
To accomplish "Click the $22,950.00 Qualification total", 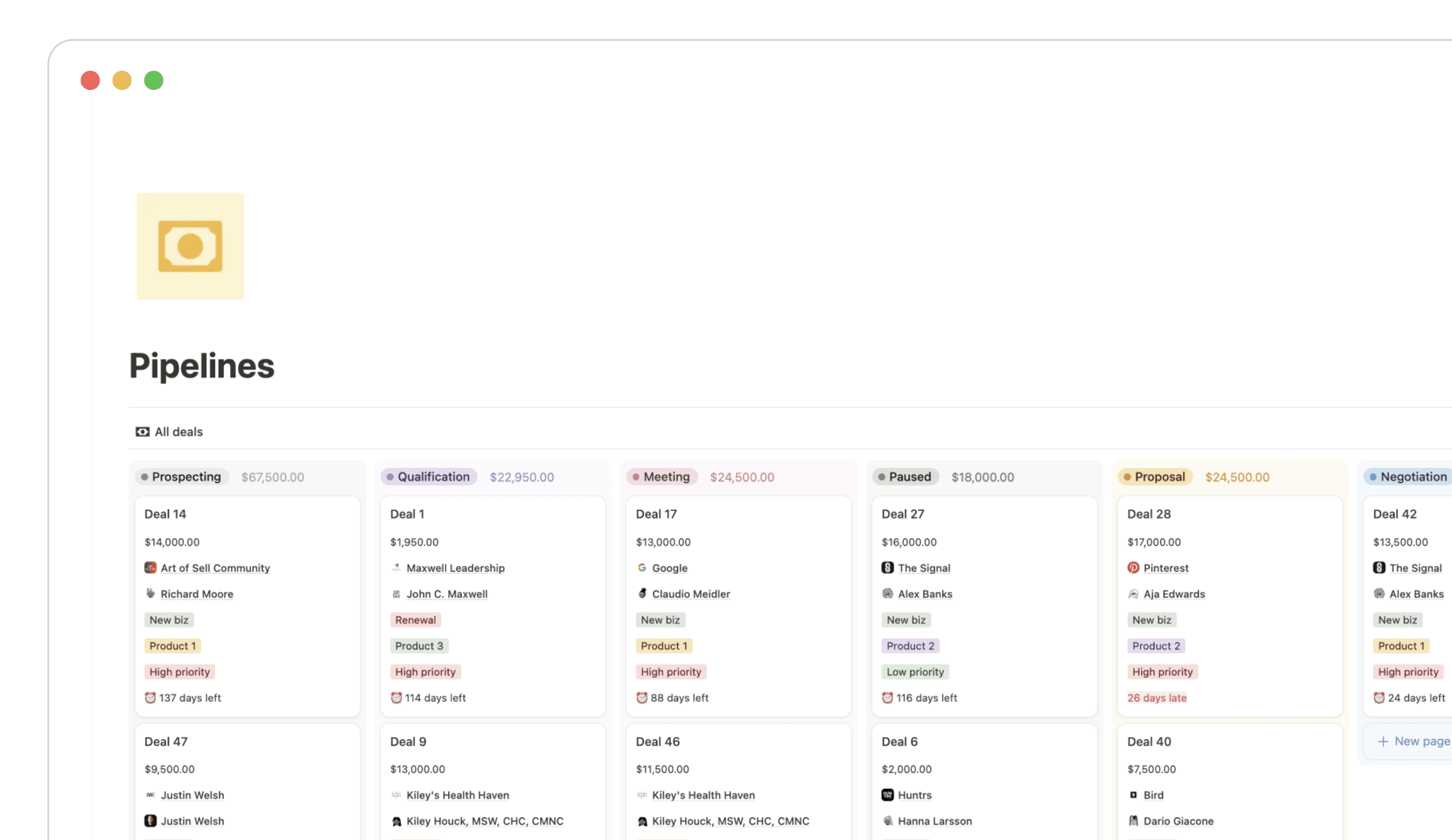I will (522, 477).
